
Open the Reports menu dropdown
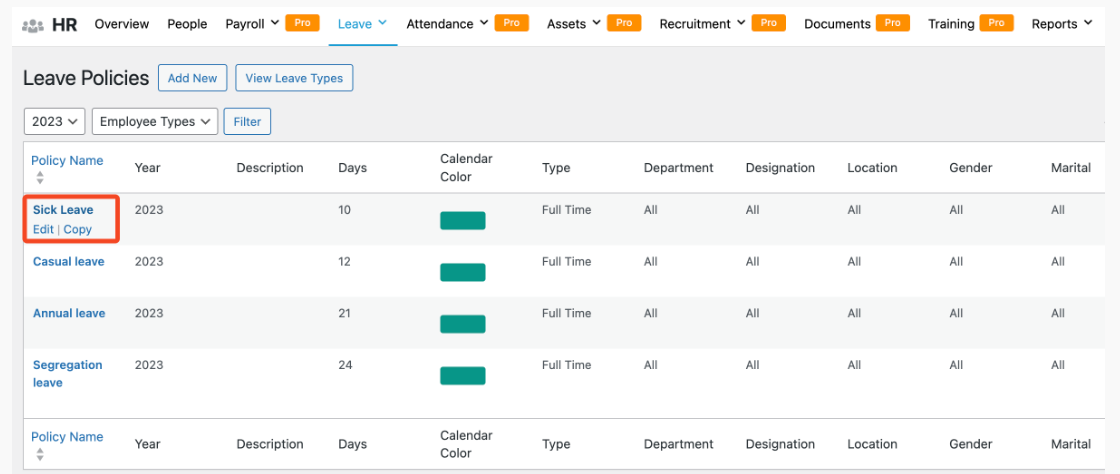pos(1061,24)
